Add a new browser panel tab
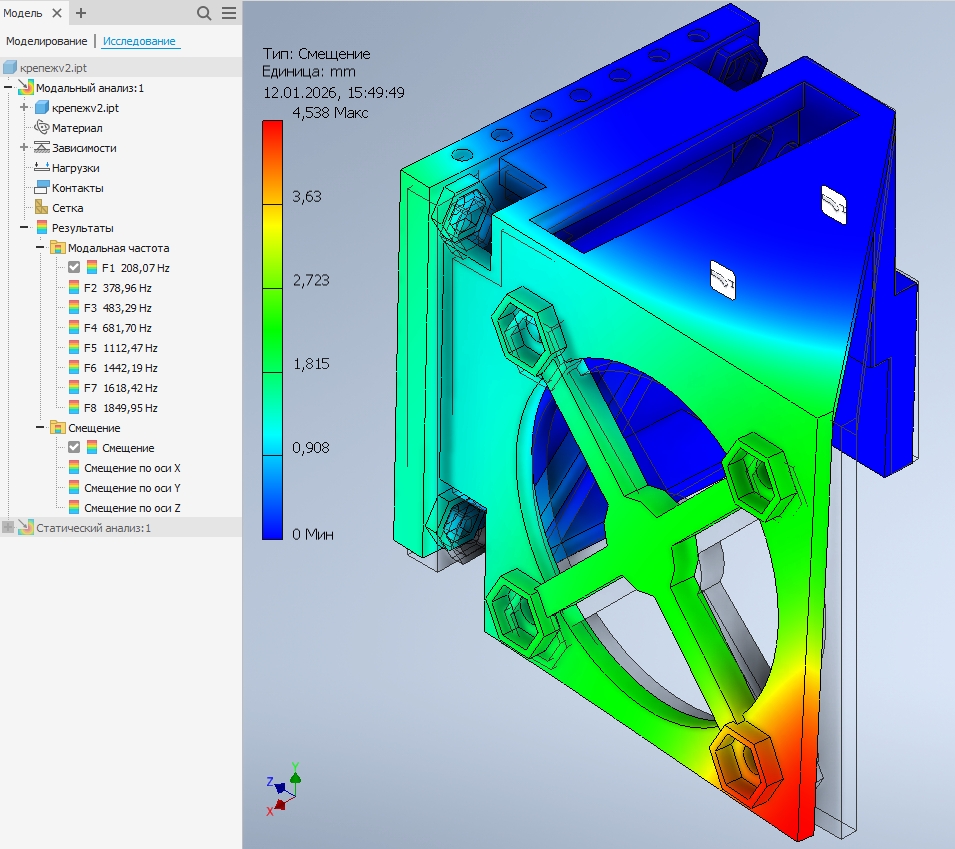Image resolution: width=955 pixels, height=849 pixels. pos(81,13)
